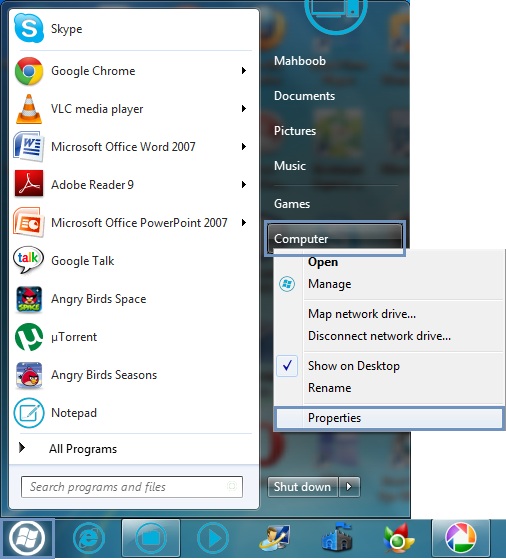The width and height of the screenshot is (506, 559).
Task: Expand Google Chrome jump list arrow
Action: pos(244,71)
